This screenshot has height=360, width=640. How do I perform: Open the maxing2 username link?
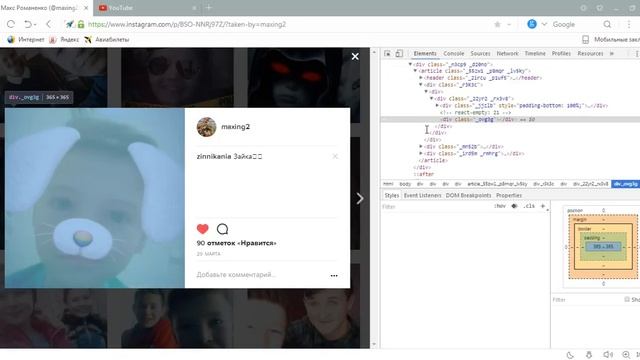236,127
